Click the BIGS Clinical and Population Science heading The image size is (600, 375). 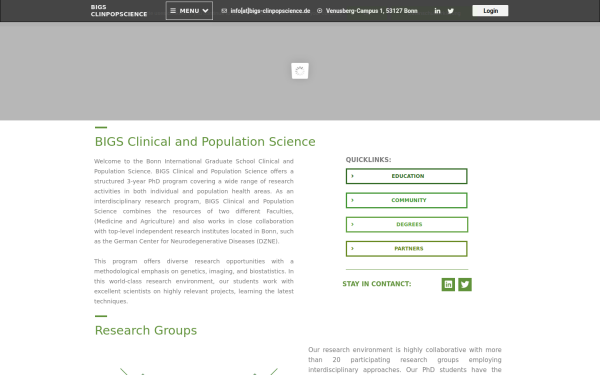pos(205,142)
